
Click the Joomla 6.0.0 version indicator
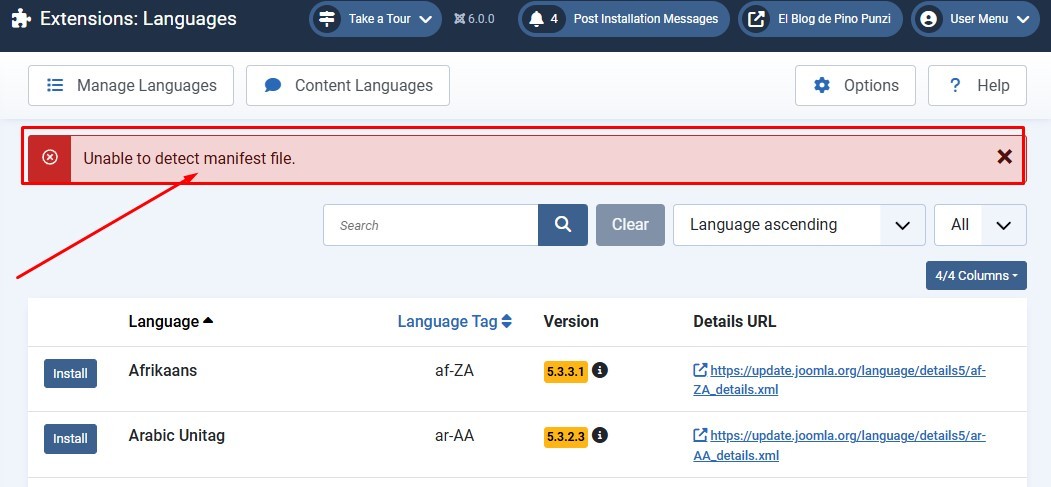pos(474,19)
